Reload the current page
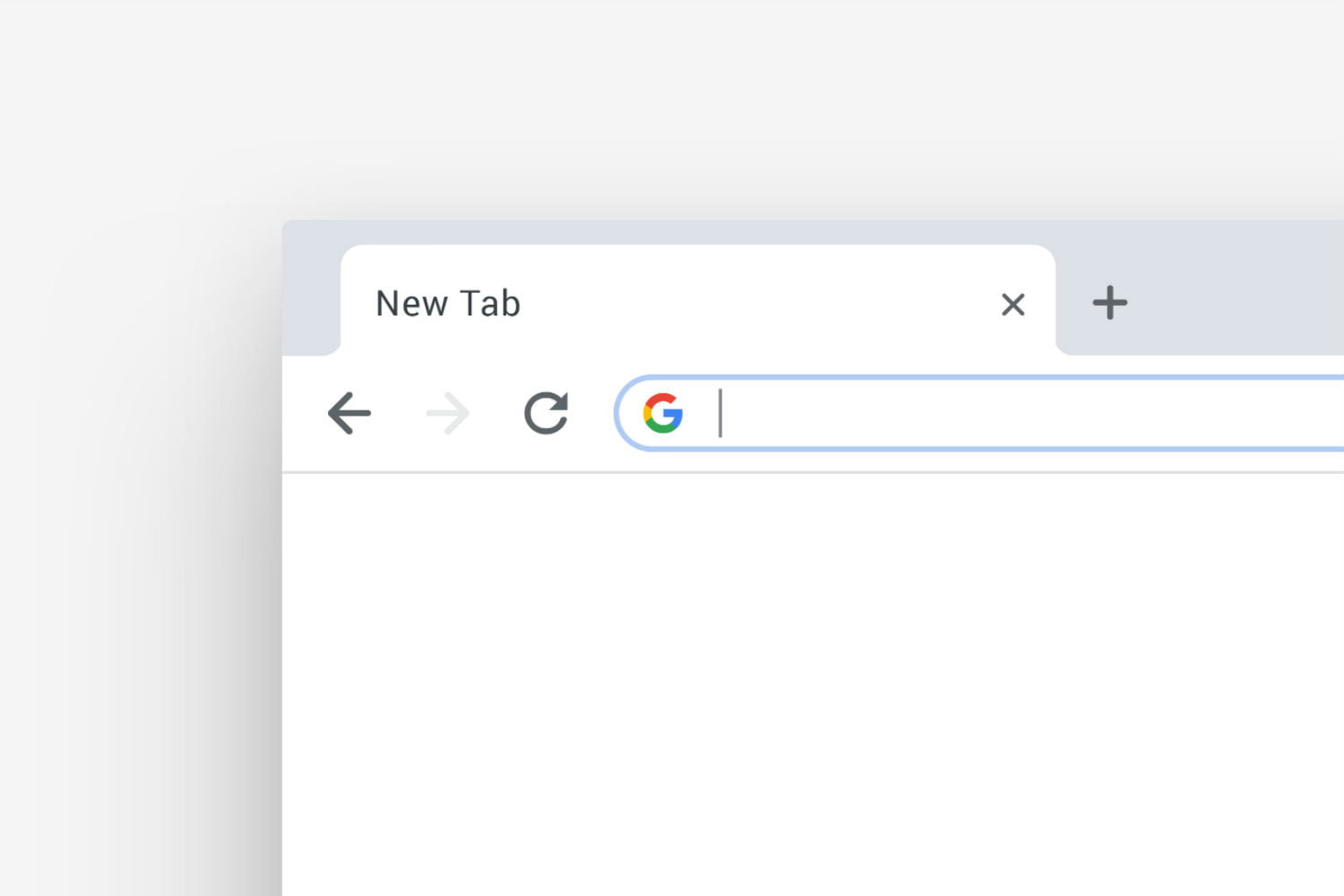This screenshot has width=1344, height=896. tap(546, 413)
